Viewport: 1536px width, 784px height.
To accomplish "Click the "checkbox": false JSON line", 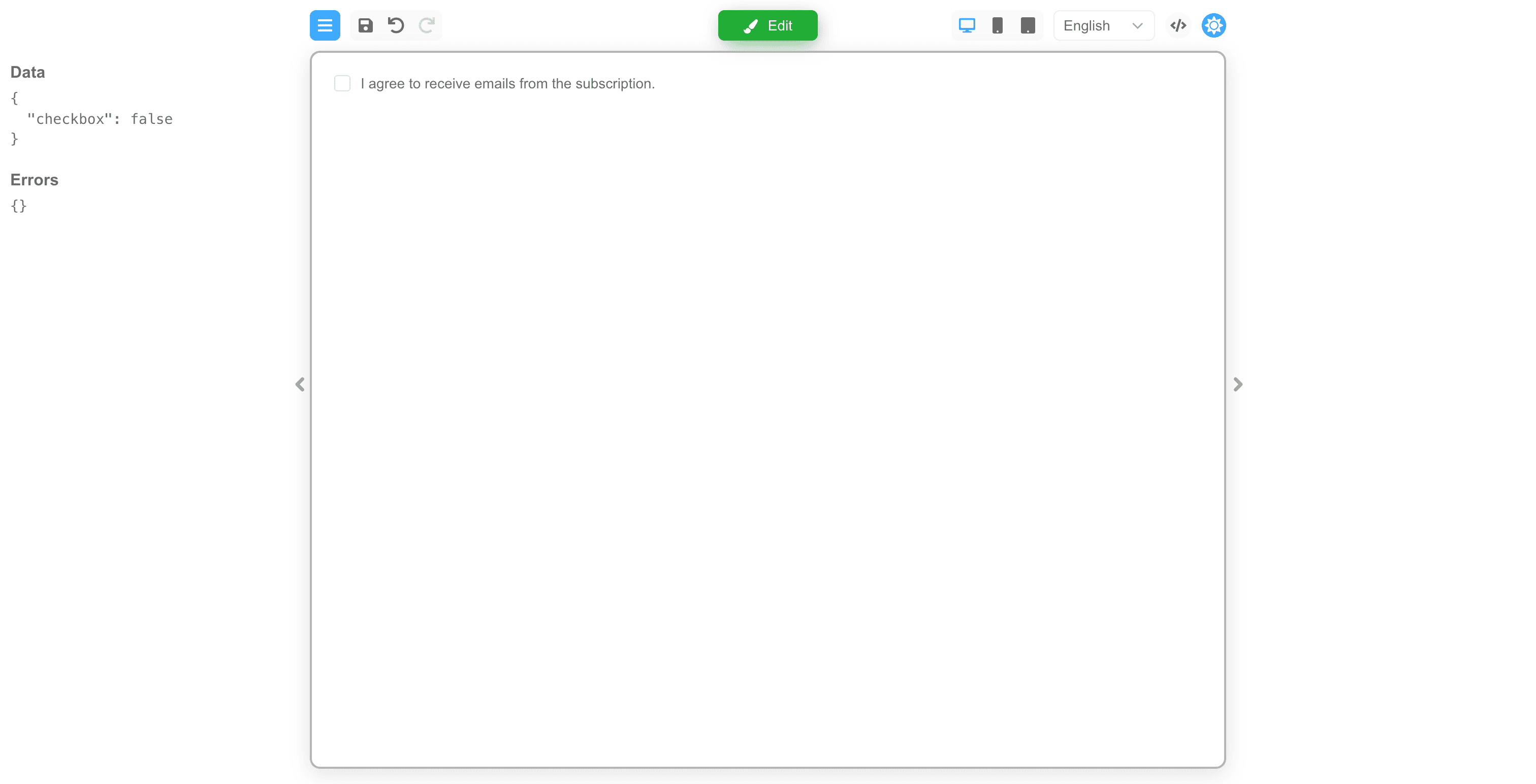I will pos(100,119).
